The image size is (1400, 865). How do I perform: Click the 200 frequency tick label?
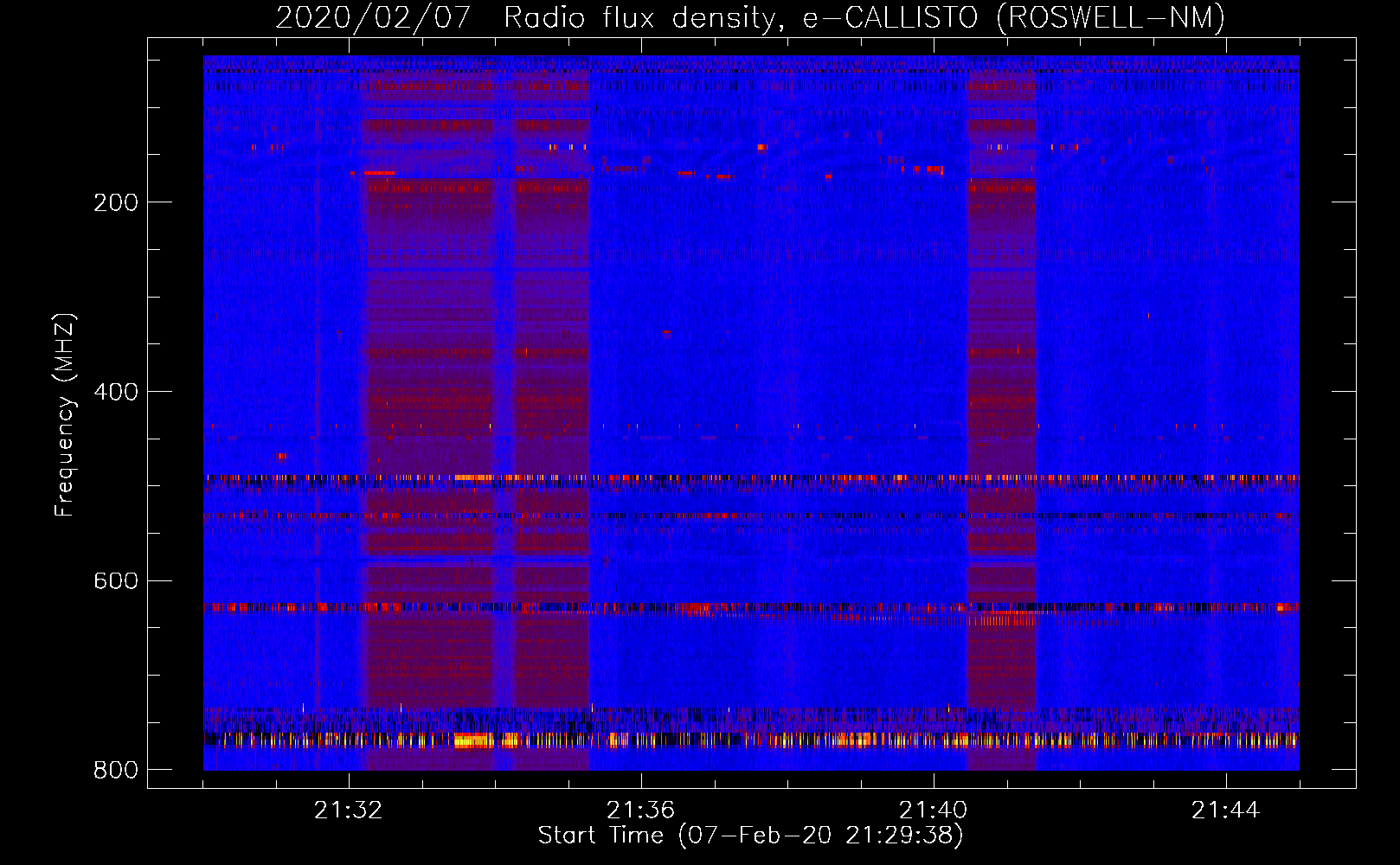(x=116, y=202)
